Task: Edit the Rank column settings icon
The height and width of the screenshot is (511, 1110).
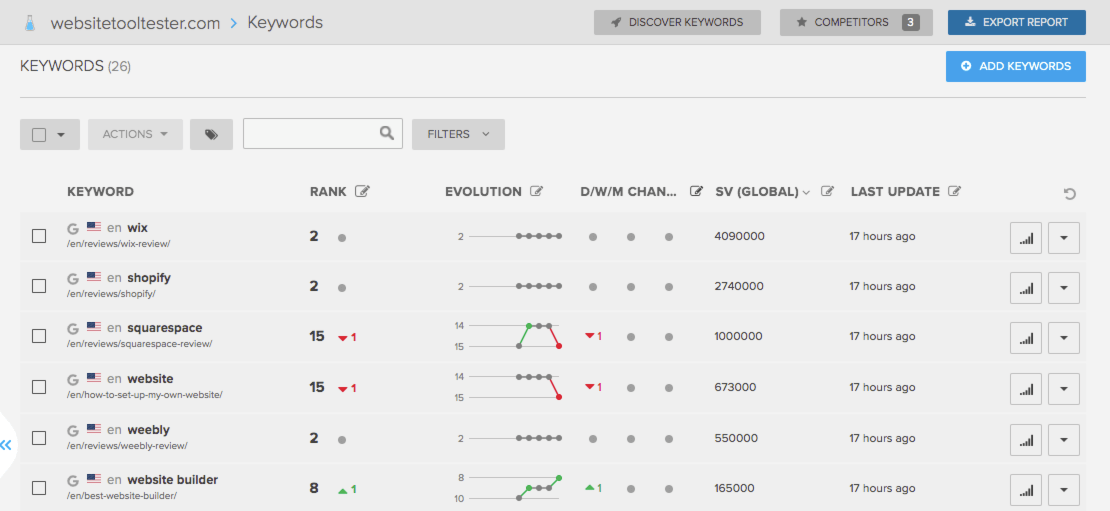Action: pos(362,191)
